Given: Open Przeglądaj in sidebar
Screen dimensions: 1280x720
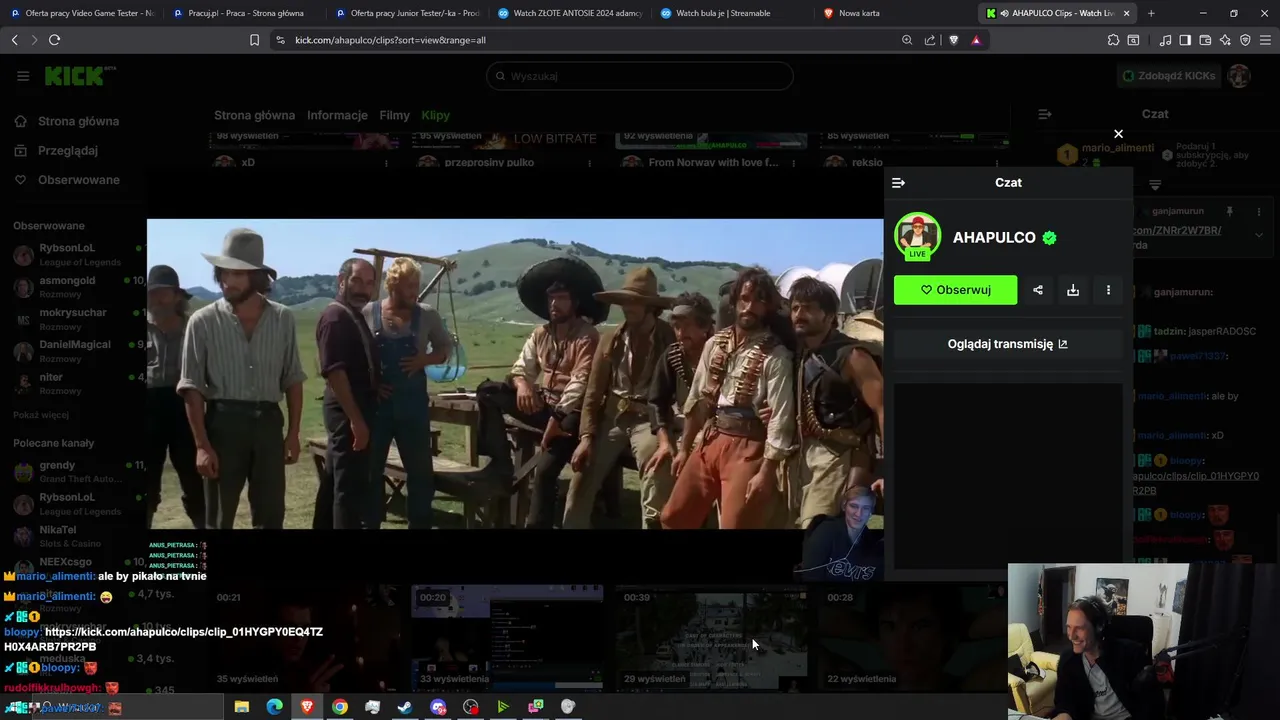Looking at the screenshot, I should pos(56,150).
